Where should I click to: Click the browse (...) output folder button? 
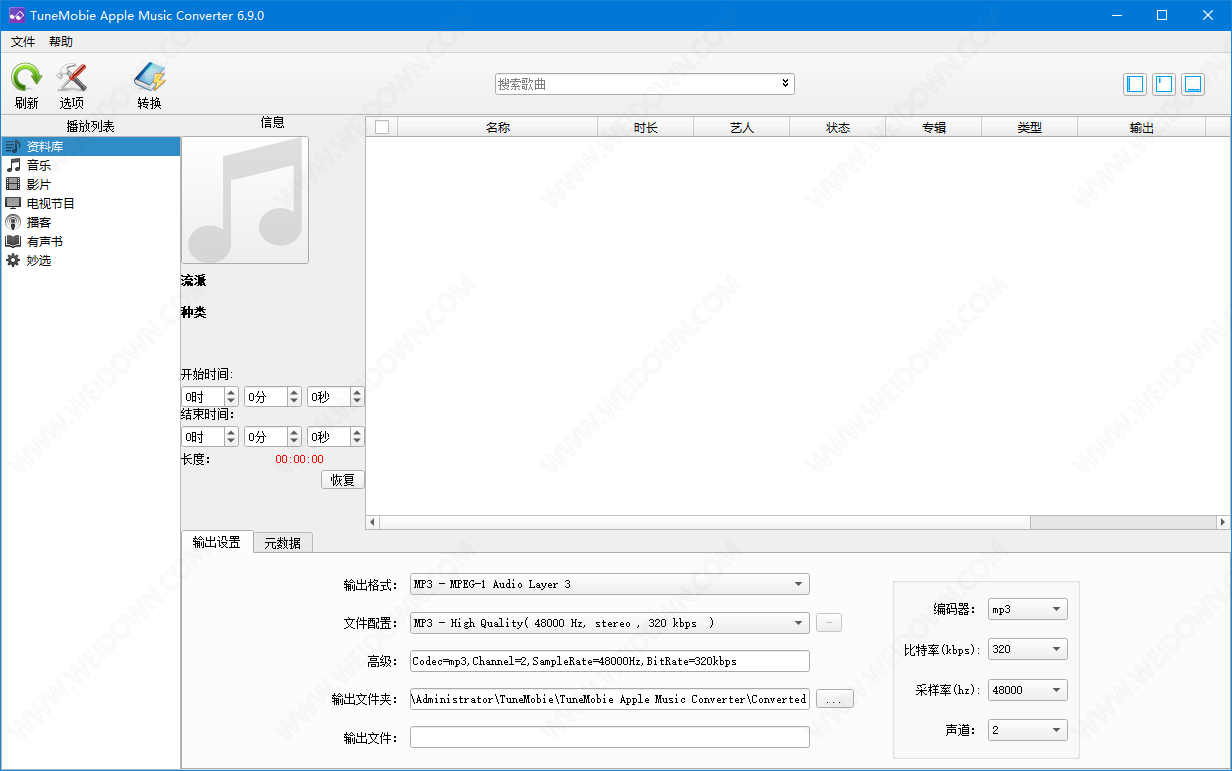tap(835, 699)
